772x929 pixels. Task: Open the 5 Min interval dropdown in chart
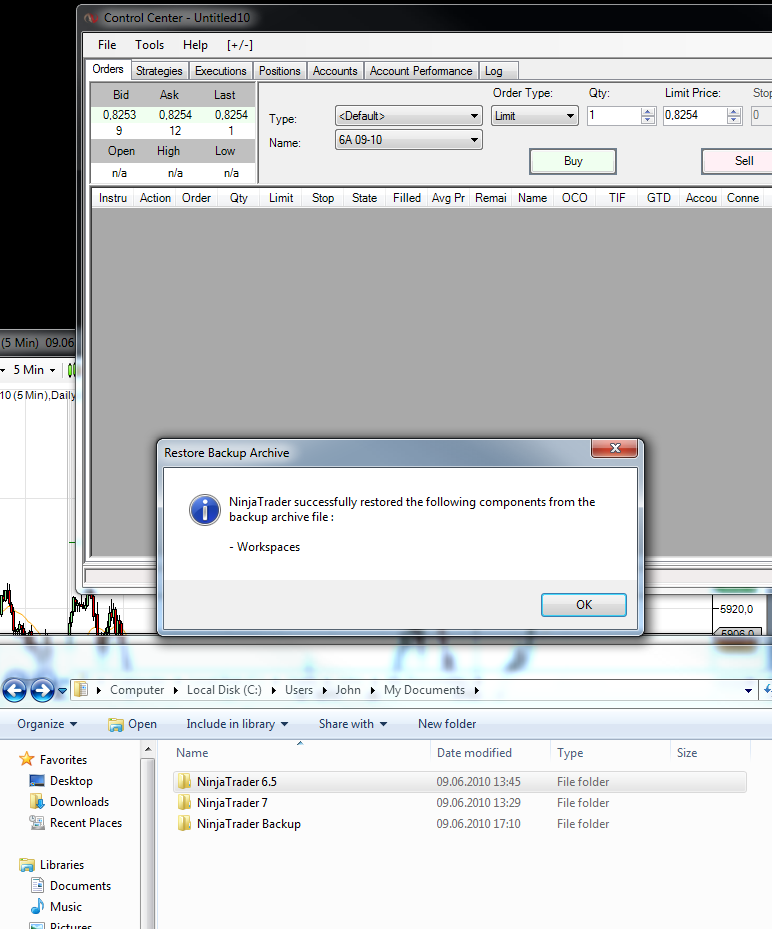[x=33, y=370]
